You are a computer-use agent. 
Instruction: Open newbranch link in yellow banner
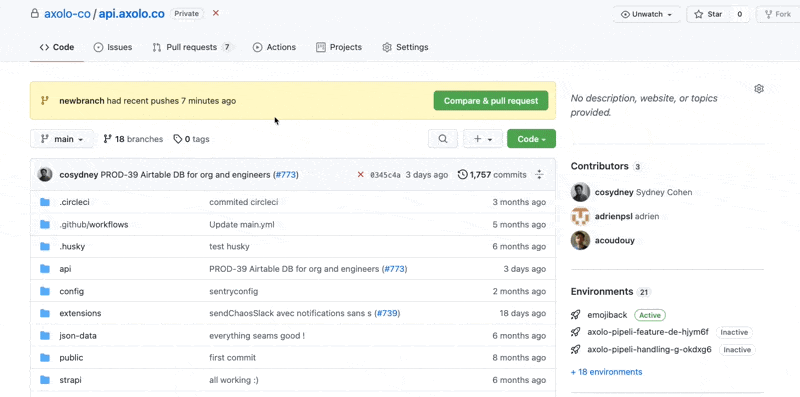[82, 101]
